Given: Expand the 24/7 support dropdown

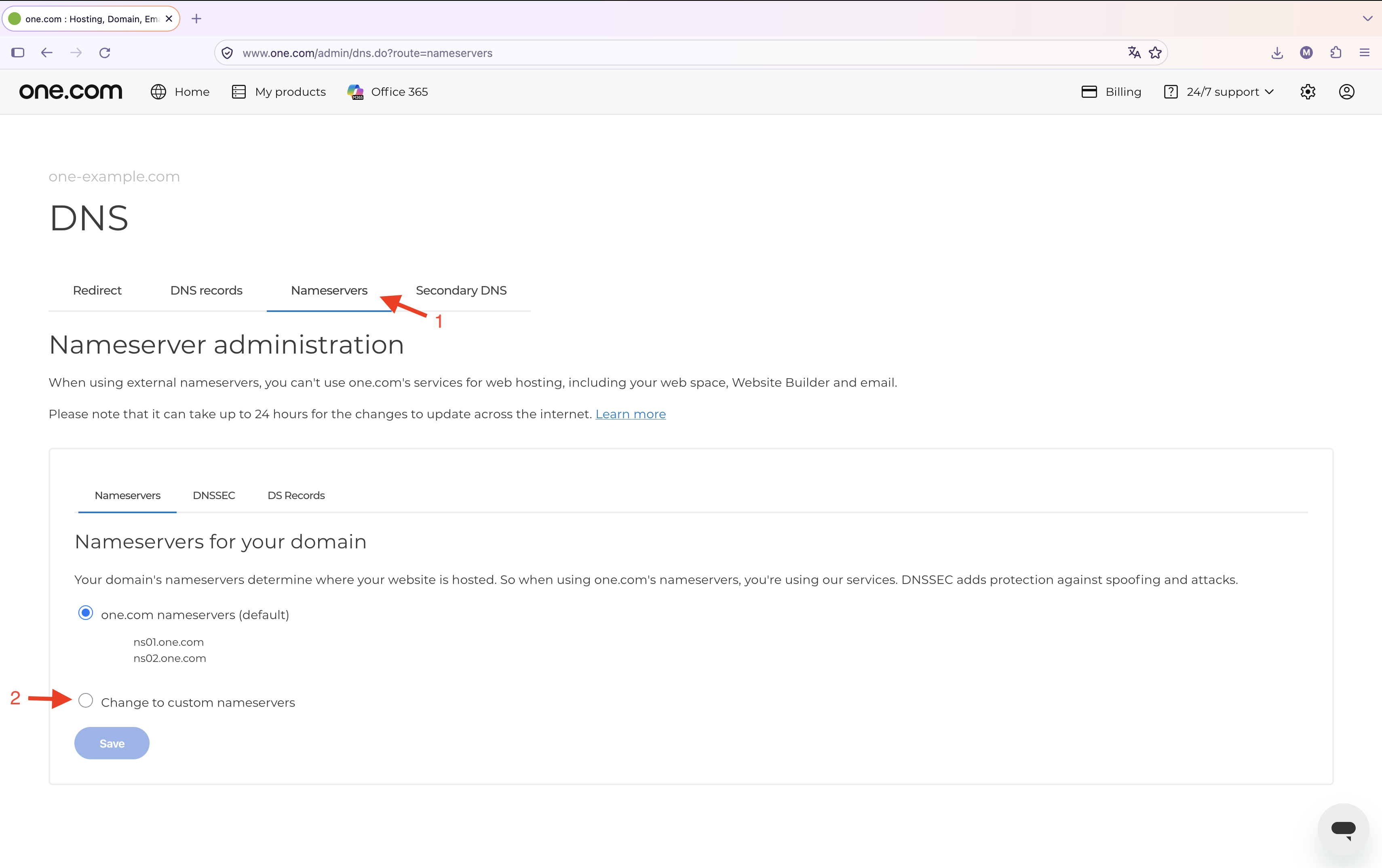Looking at the screenshot, I should click(1269, 92).
